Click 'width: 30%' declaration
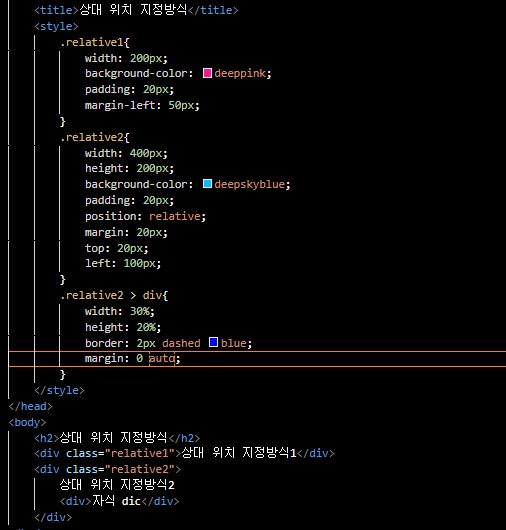This screenshot has height=530, width=506. (120, 311)
